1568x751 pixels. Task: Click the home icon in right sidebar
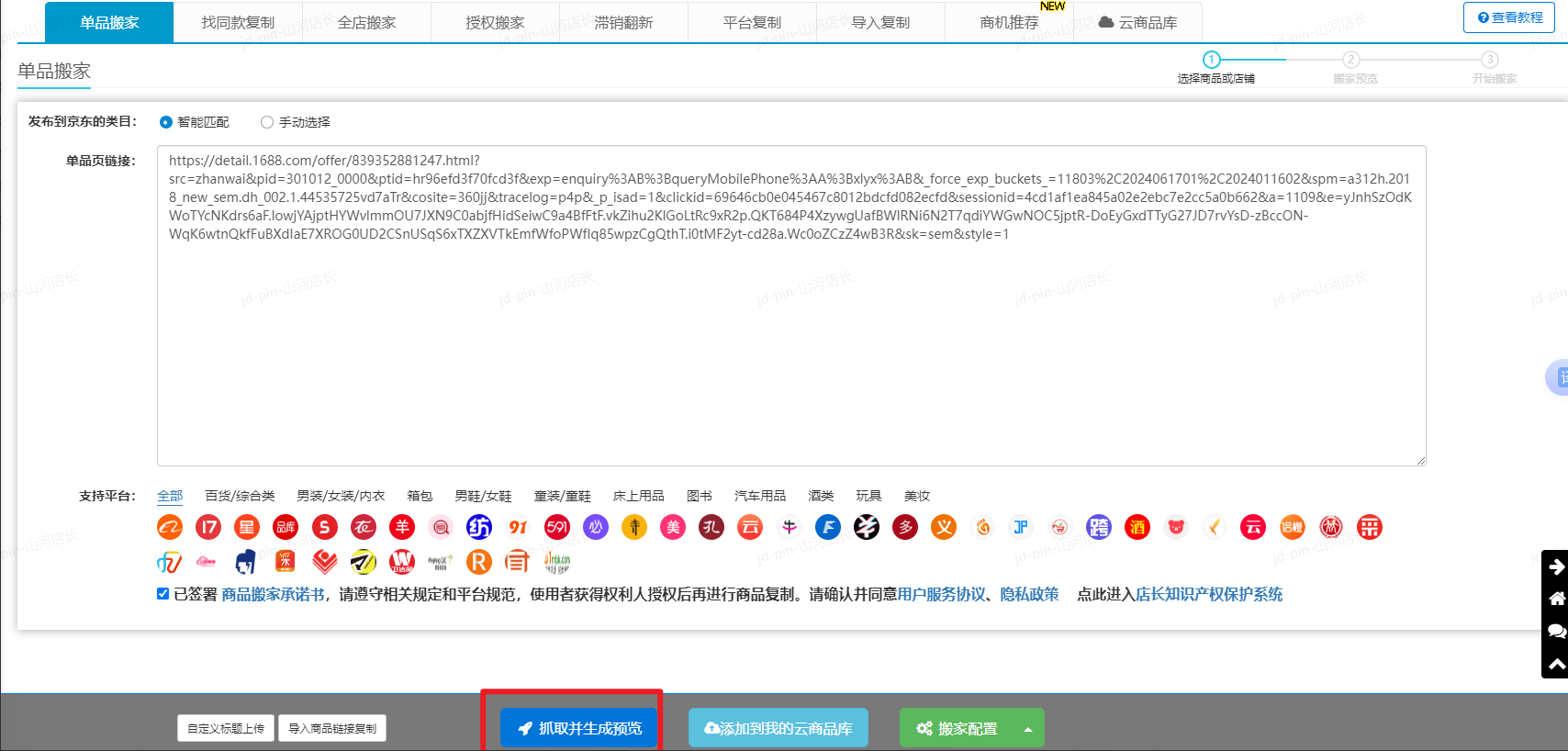(1556, 599)
